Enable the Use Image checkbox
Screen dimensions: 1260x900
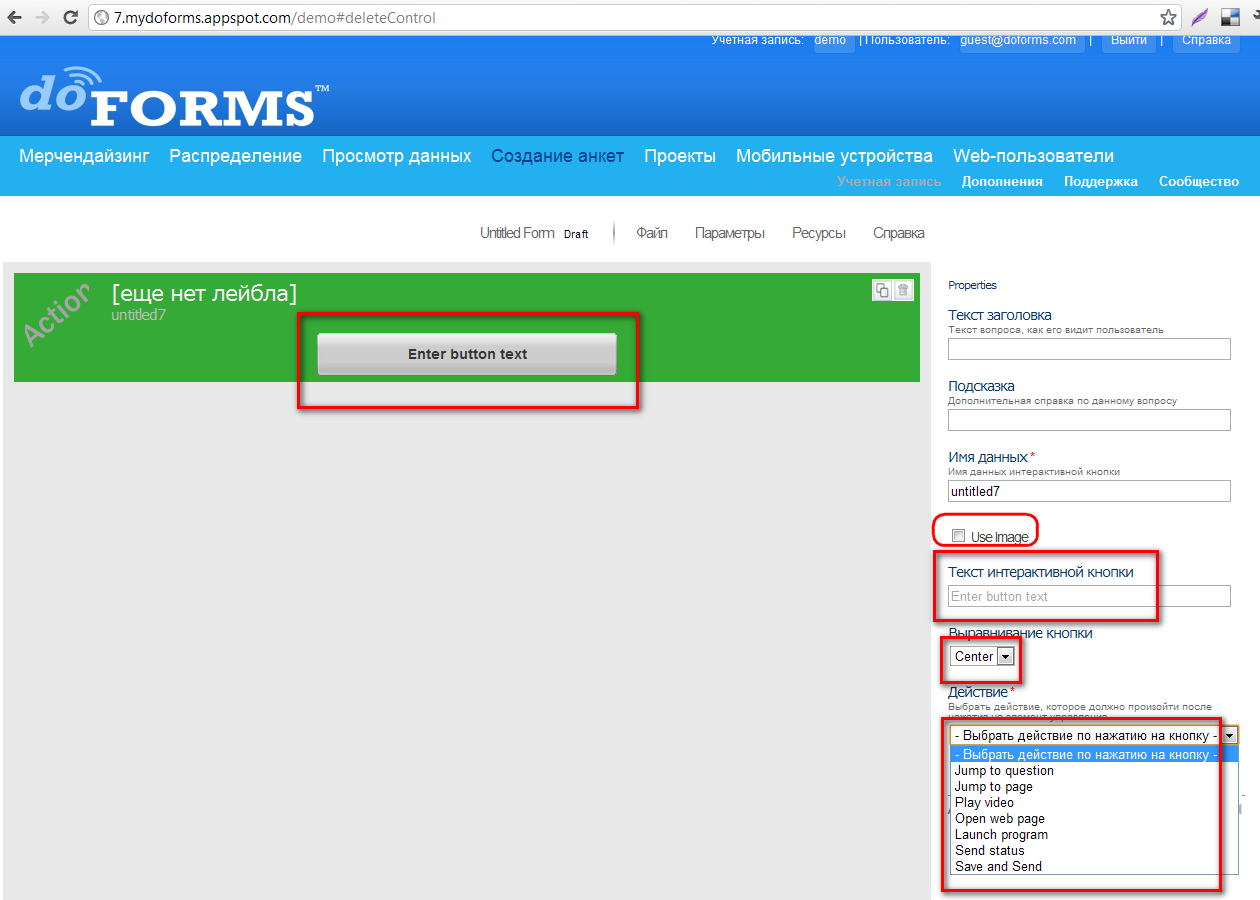pos(959,536)
